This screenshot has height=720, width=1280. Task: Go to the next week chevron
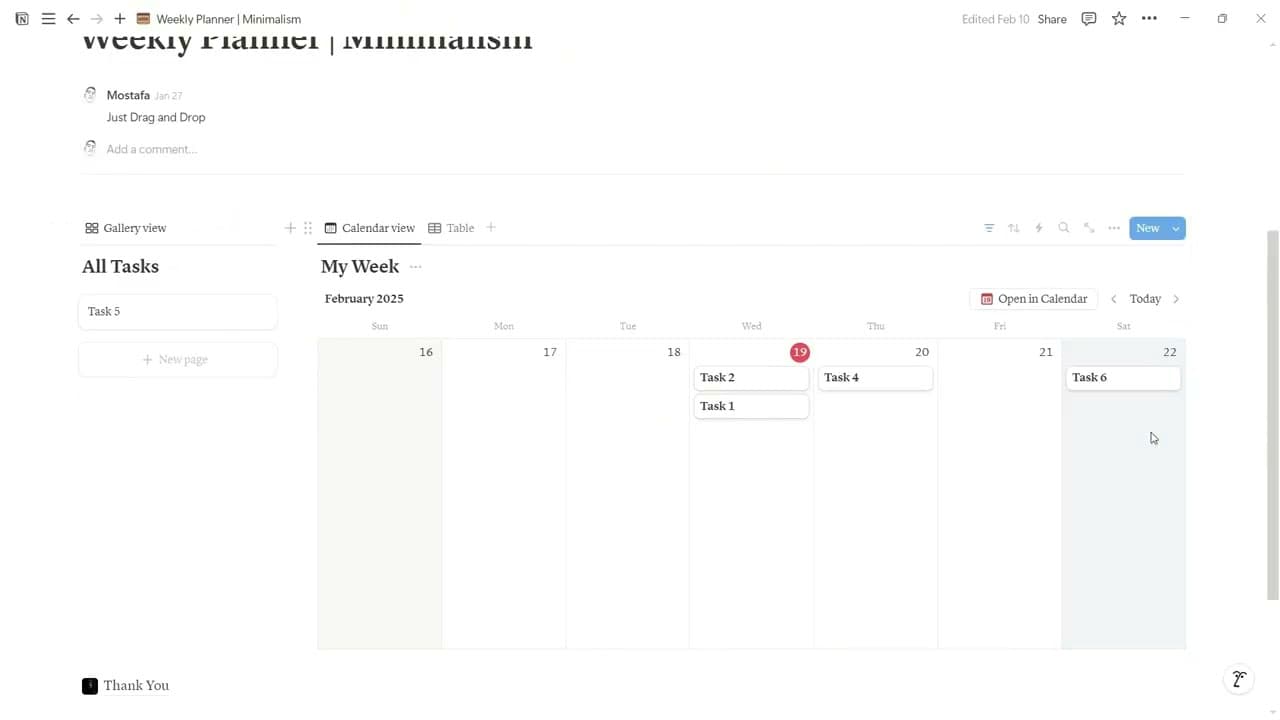[x=1176, y=299]
